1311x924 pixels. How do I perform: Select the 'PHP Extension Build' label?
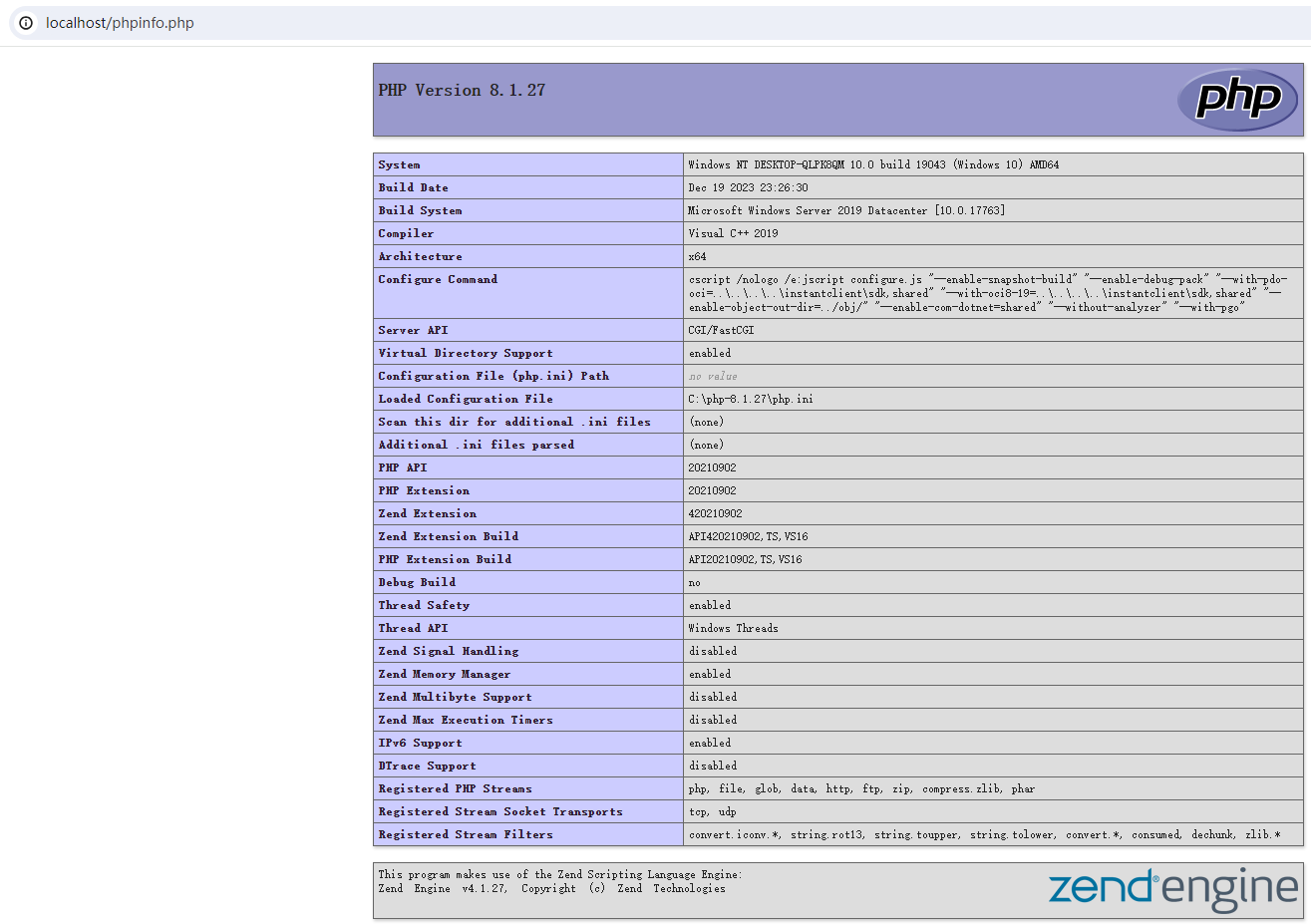(445, 560)
